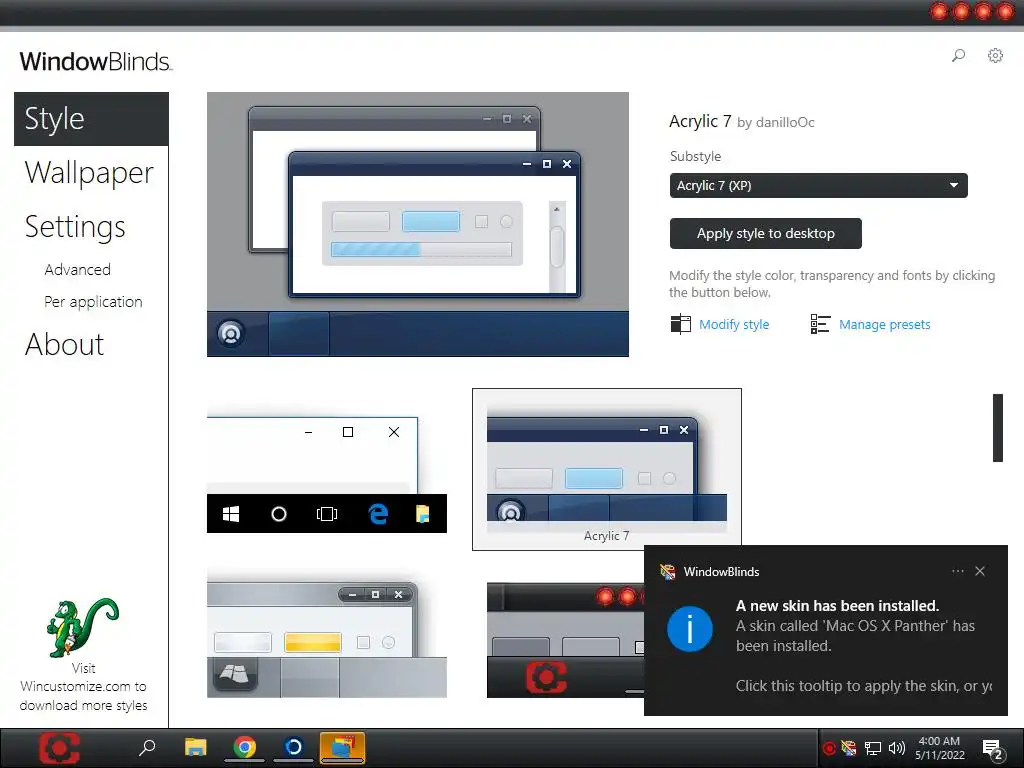
Task: Open the taskbar clock showing 4:00 AM
Action: coord(939,748)
